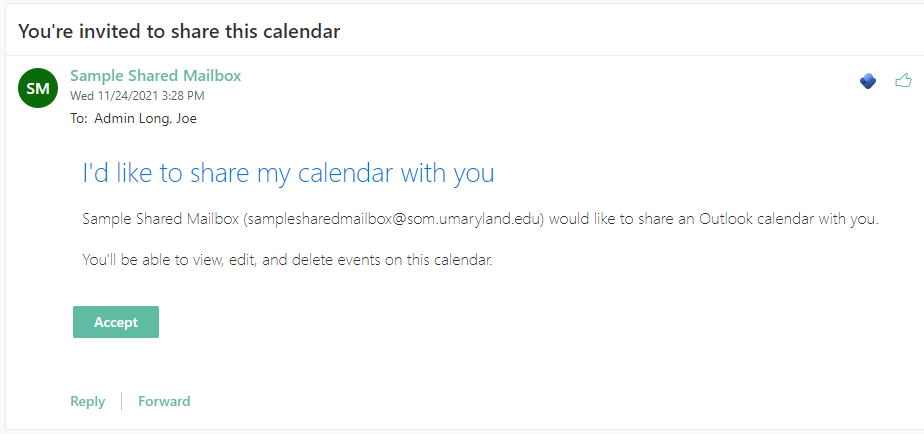924x434 pixels.
Task: Click the green SM sender avatar
Action: (x=38, y=88)
